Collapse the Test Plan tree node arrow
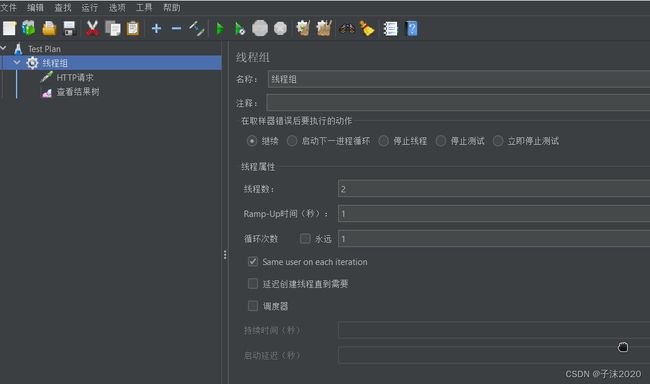Viewport: 650px width, 384px height. coord(3,49)
